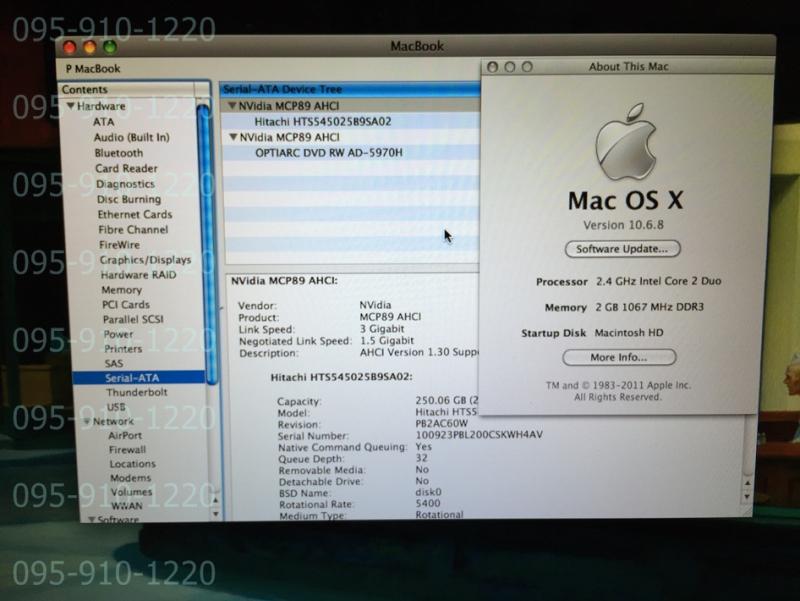The height and width of the screenshot is (601, 800).
Task: Open Graphics/Displays category
Action: [145, 260]
